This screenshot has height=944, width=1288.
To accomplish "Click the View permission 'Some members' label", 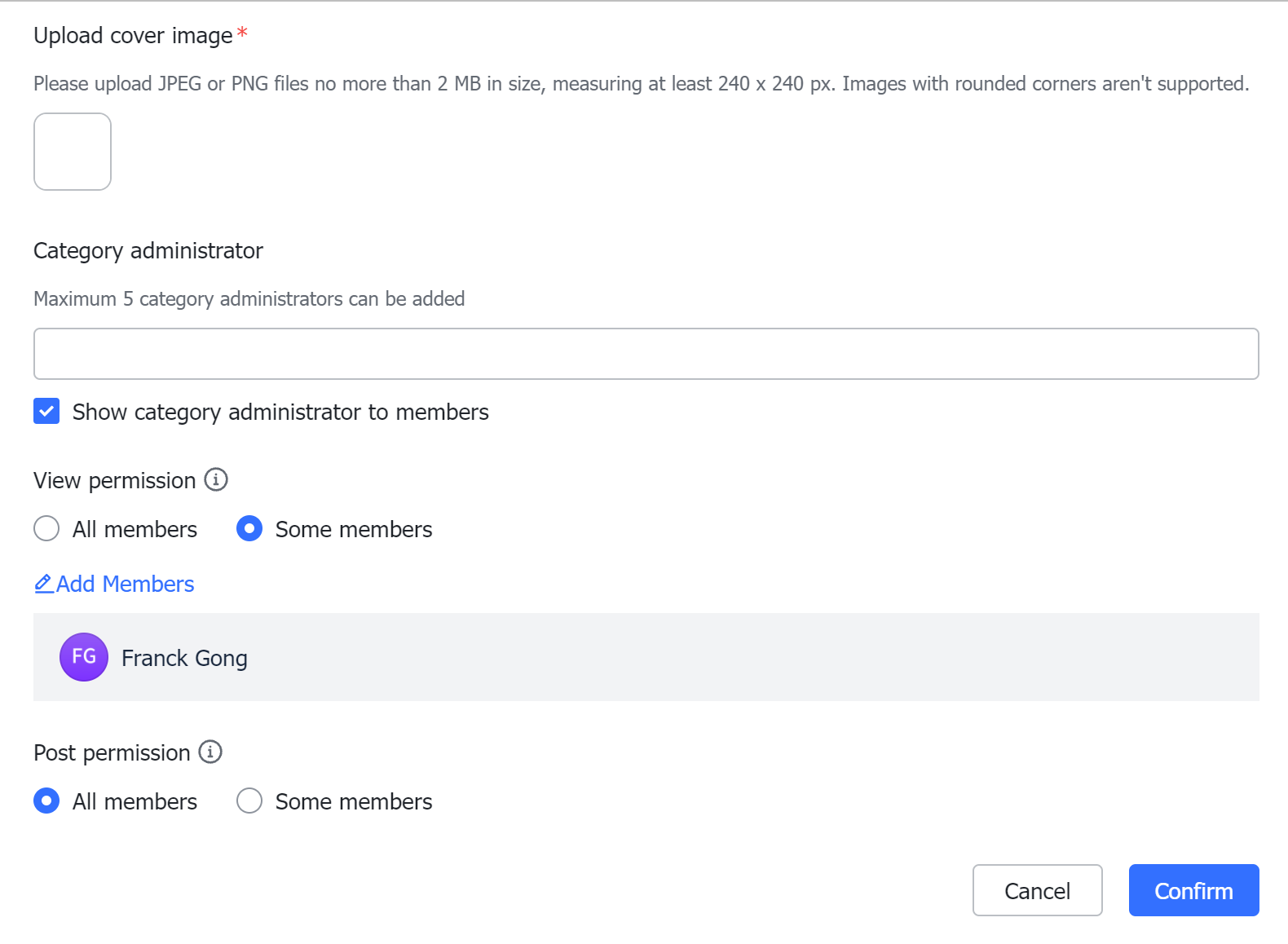I will (354, 529).
